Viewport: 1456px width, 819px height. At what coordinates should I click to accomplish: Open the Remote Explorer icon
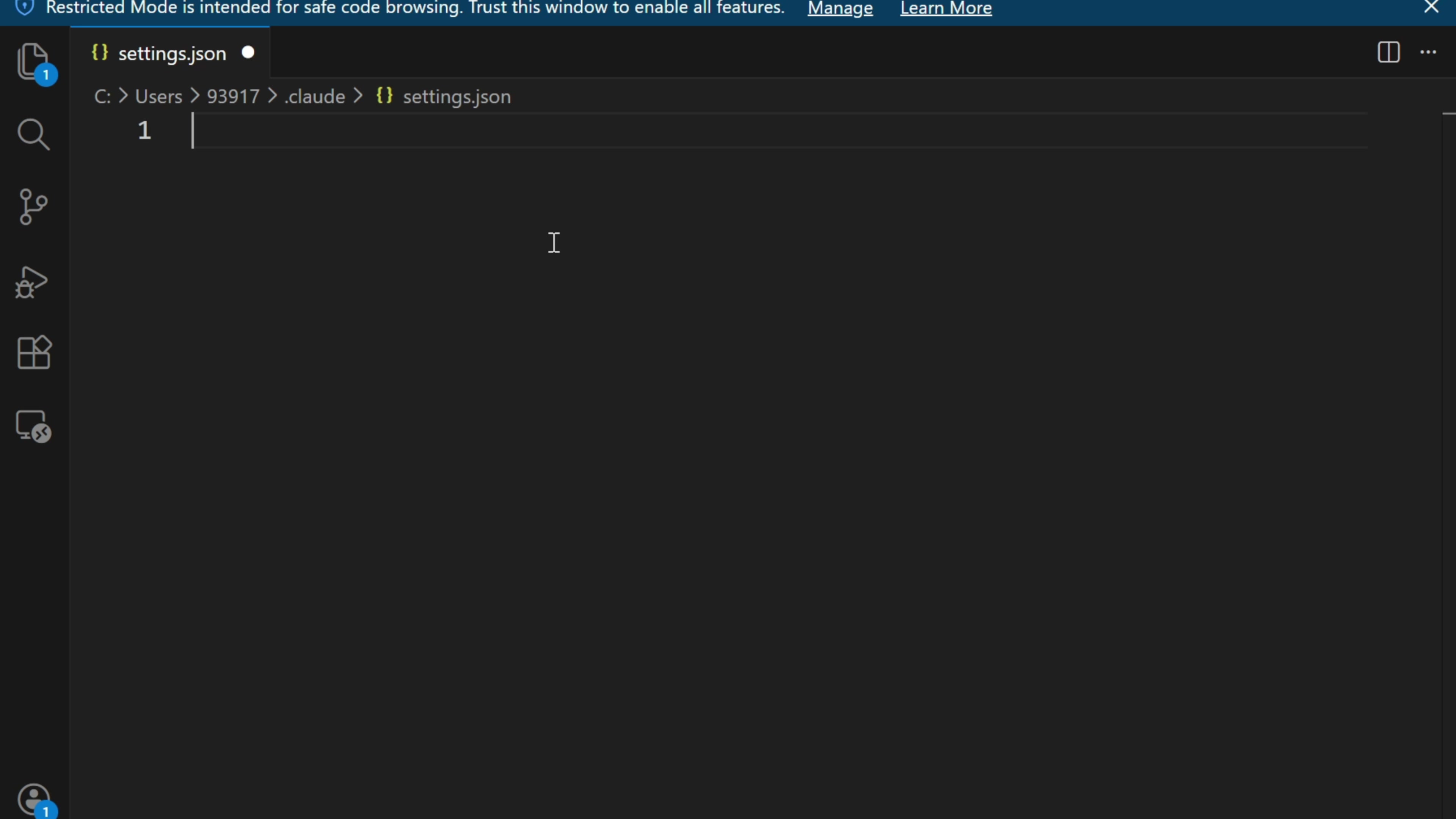coord(33,425)
